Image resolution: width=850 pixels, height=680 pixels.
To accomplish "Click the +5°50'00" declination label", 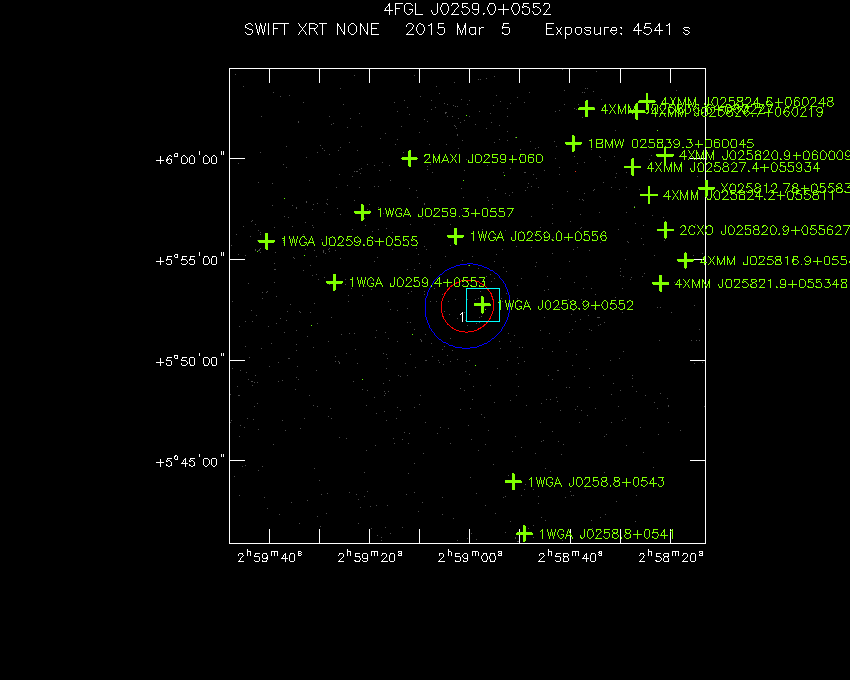I will (x=190, y=361).
